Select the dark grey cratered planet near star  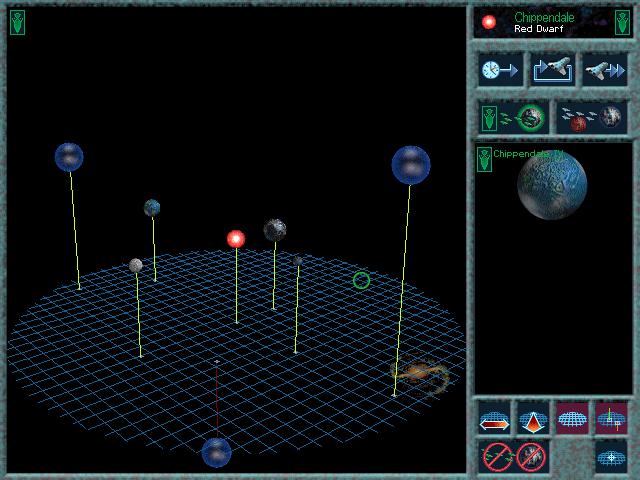275,230
